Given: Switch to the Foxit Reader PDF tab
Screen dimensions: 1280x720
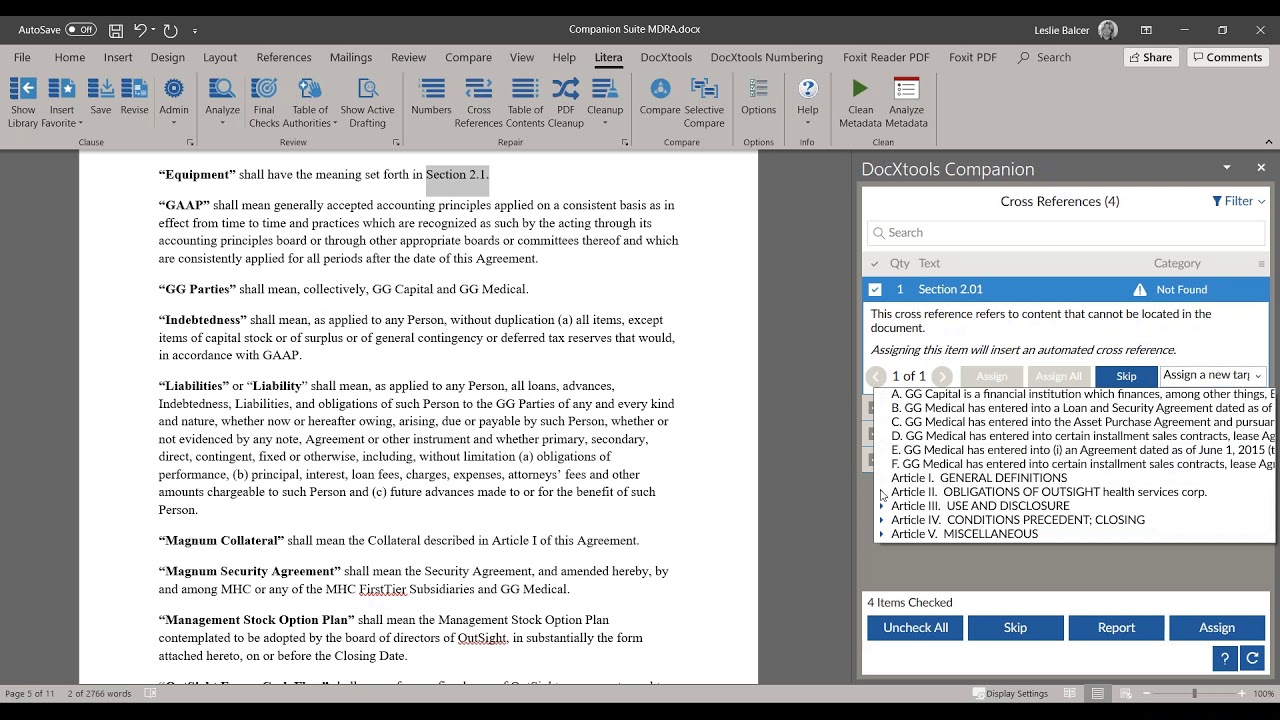Looking at the screenshot, I should [x=886, y=57].
